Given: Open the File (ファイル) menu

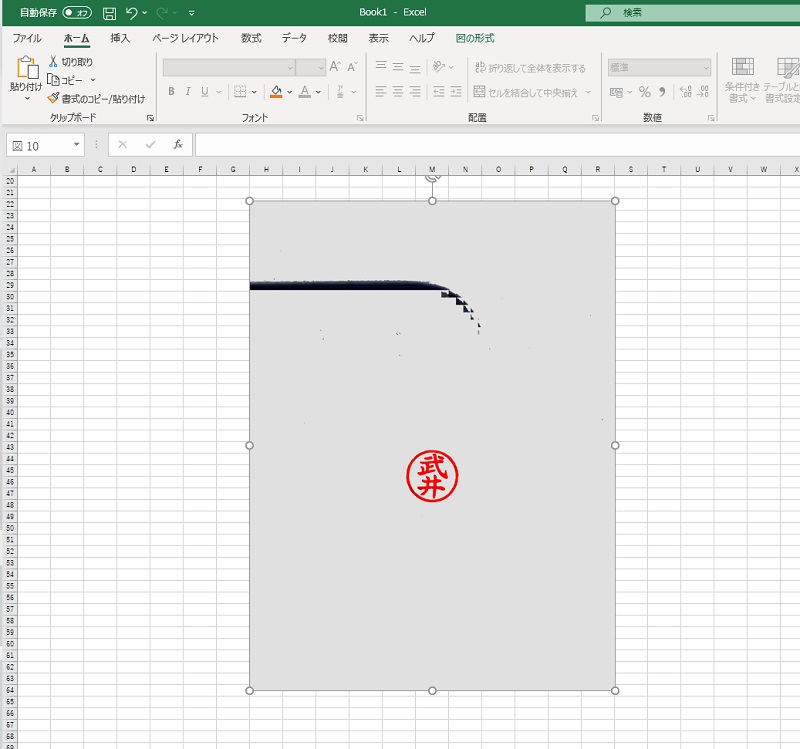Looking at the screenshot, I should 27,38.
